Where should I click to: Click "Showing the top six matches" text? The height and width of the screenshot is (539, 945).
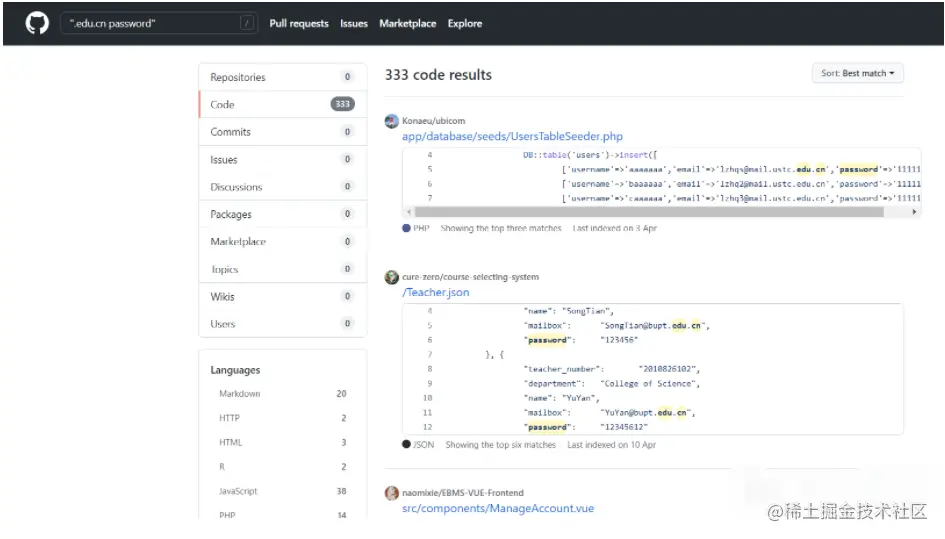pyautogui.click(x=500, y=444)
